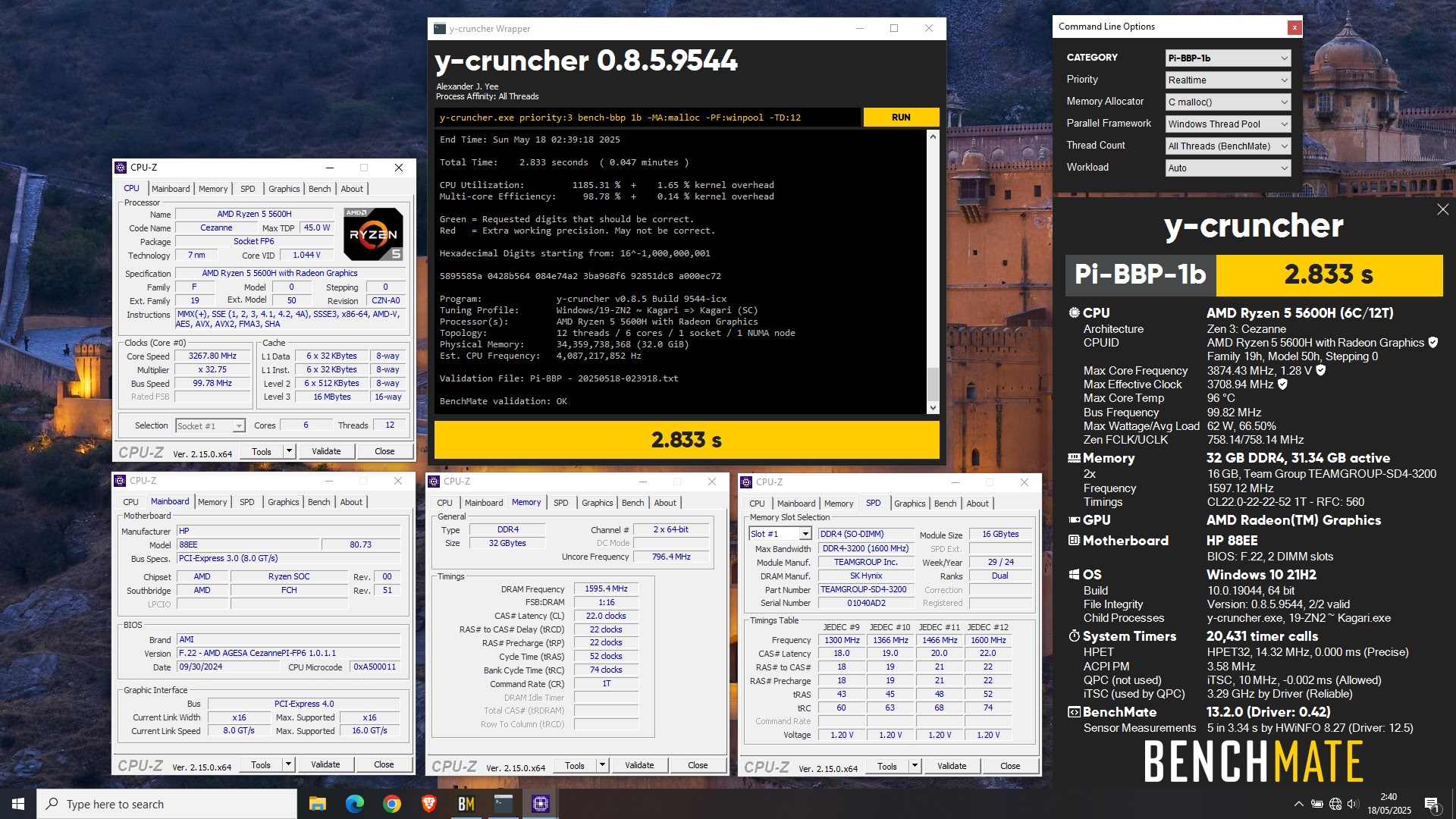Click verified shield next to Max Core Frequency
Image resolution: width=1456 pixels, height=819 pixels.
(x=1320, y=370)
